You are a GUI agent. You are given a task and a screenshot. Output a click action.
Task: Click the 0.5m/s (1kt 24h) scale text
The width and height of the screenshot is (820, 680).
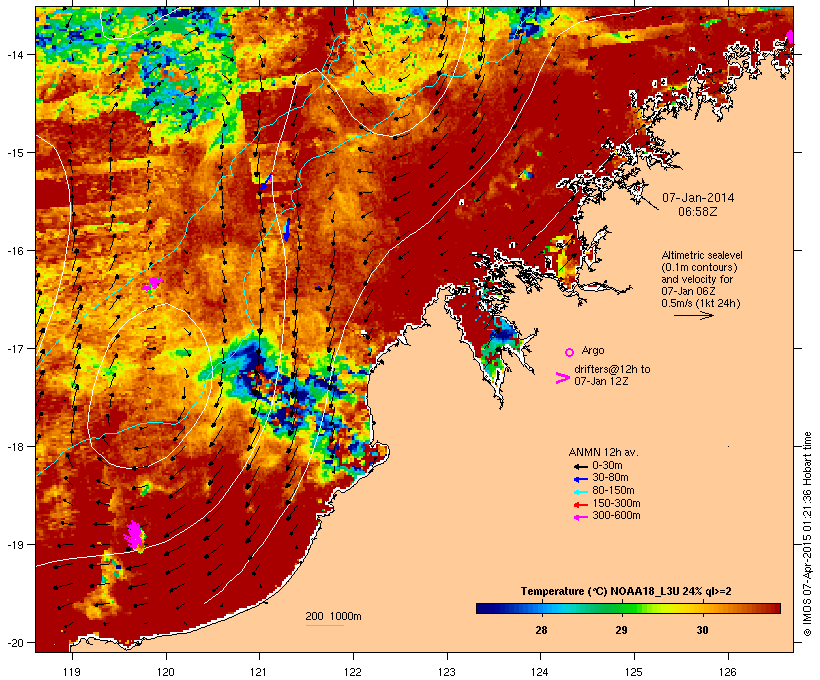tap(701, 303)
